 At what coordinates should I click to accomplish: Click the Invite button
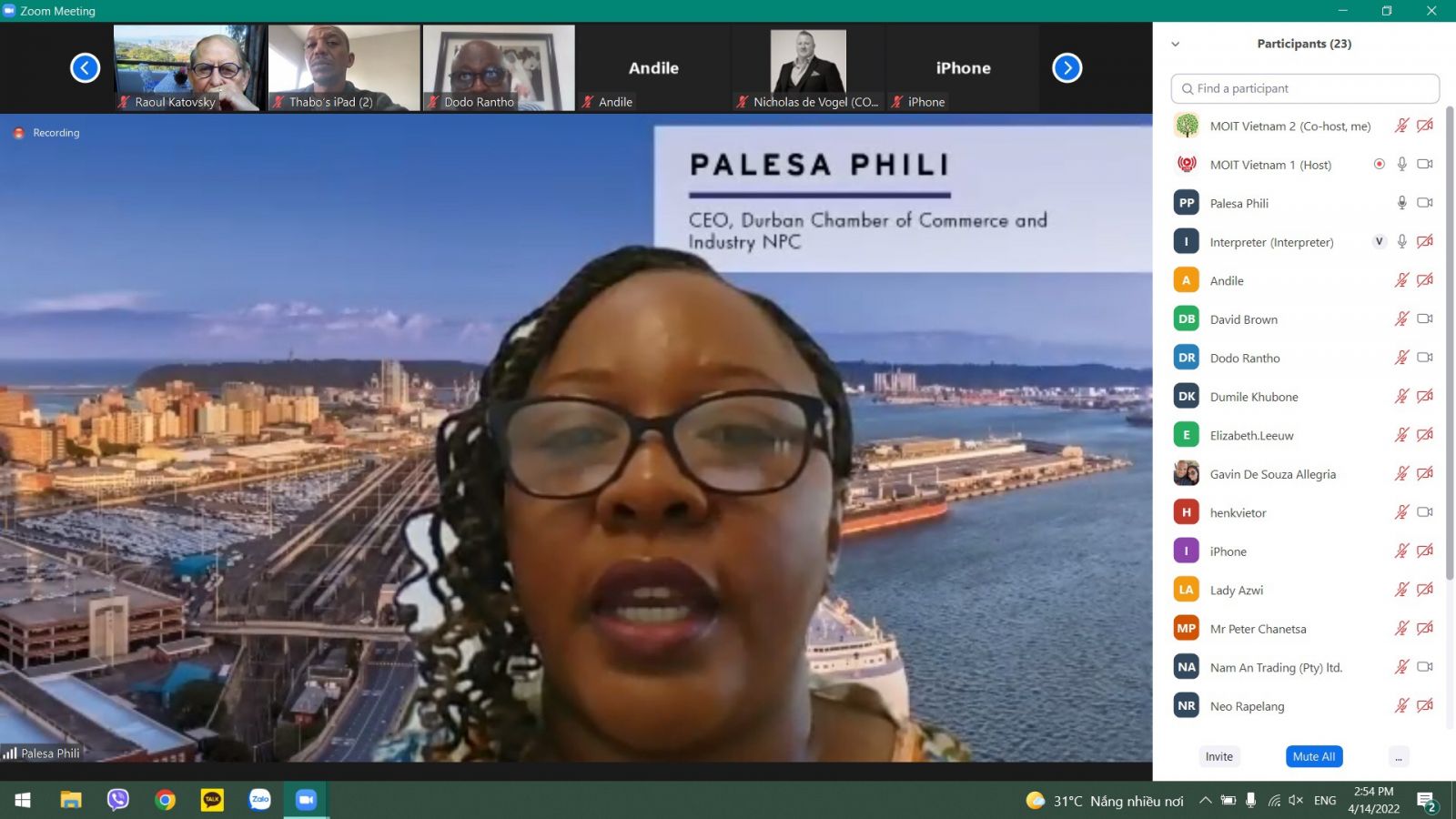[1218, 757]
